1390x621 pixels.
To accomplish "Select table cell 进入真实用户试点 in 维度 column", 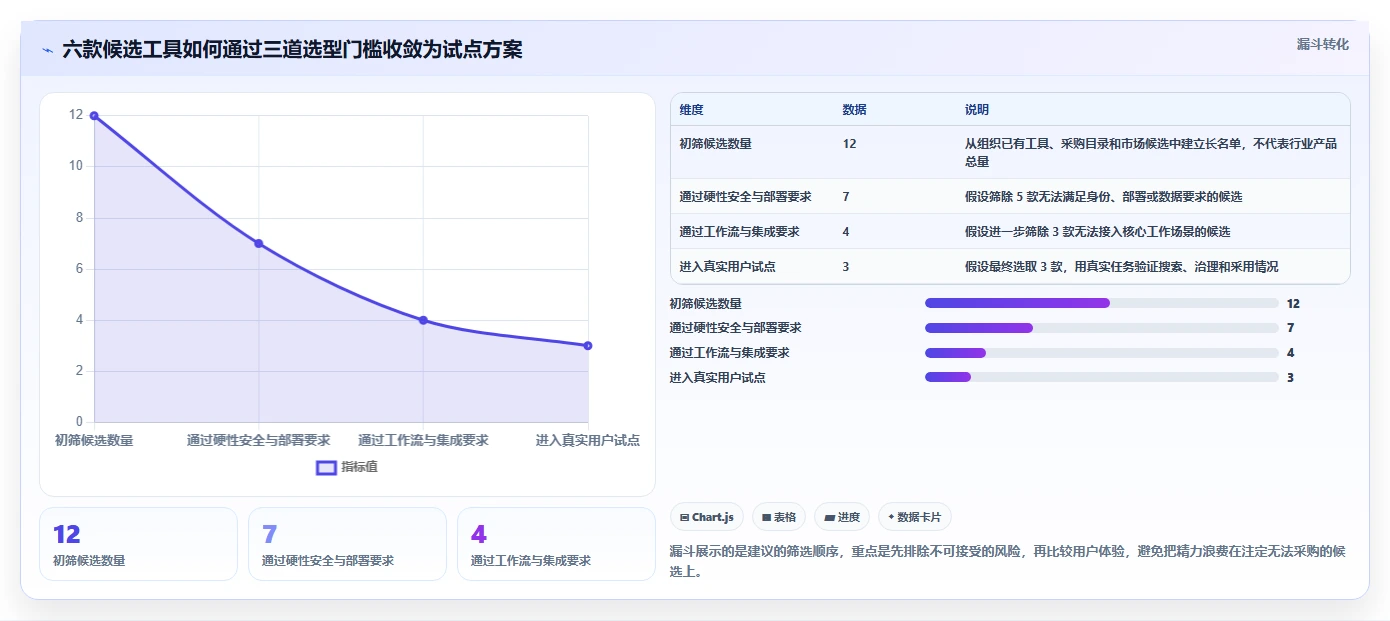I will click(727, 267).
